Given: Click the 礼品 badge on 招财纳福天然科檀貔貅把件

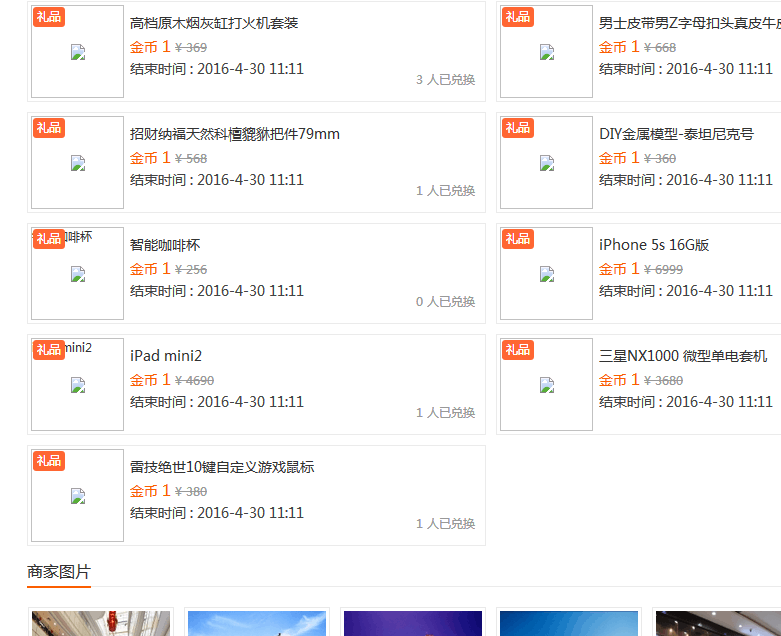Looking at the screenshot, I should click(49, 128).
